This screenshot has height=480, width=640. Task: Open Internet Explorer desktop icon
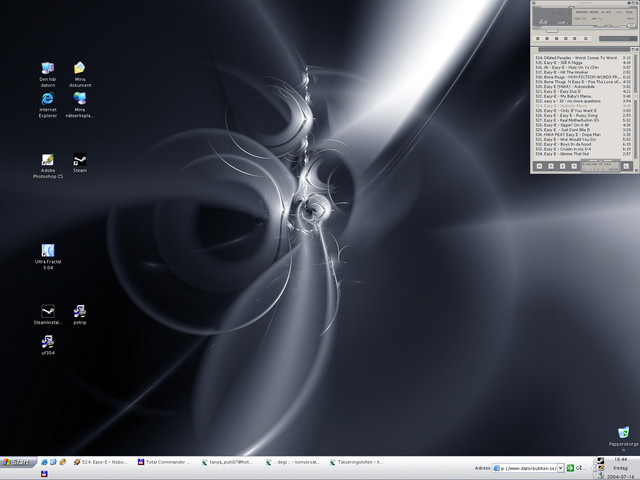click(x=47, y=99)
